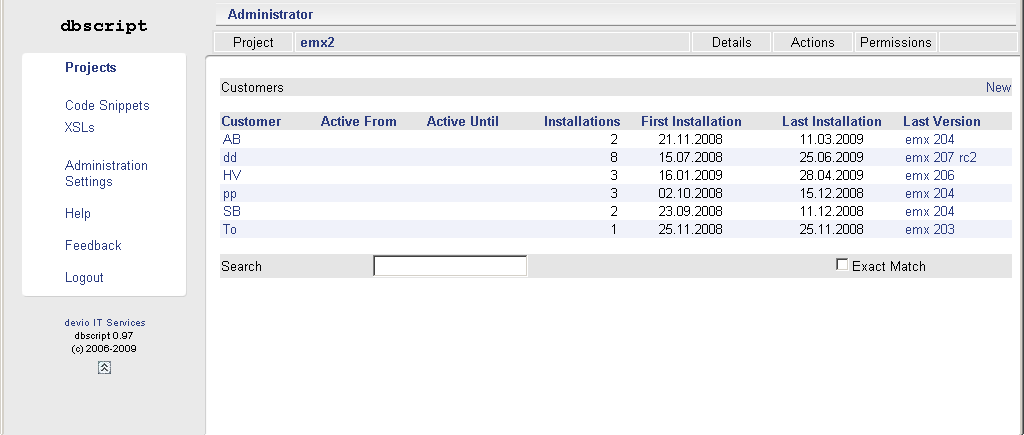Select first installation date 23.09.2008

point(690,212)
